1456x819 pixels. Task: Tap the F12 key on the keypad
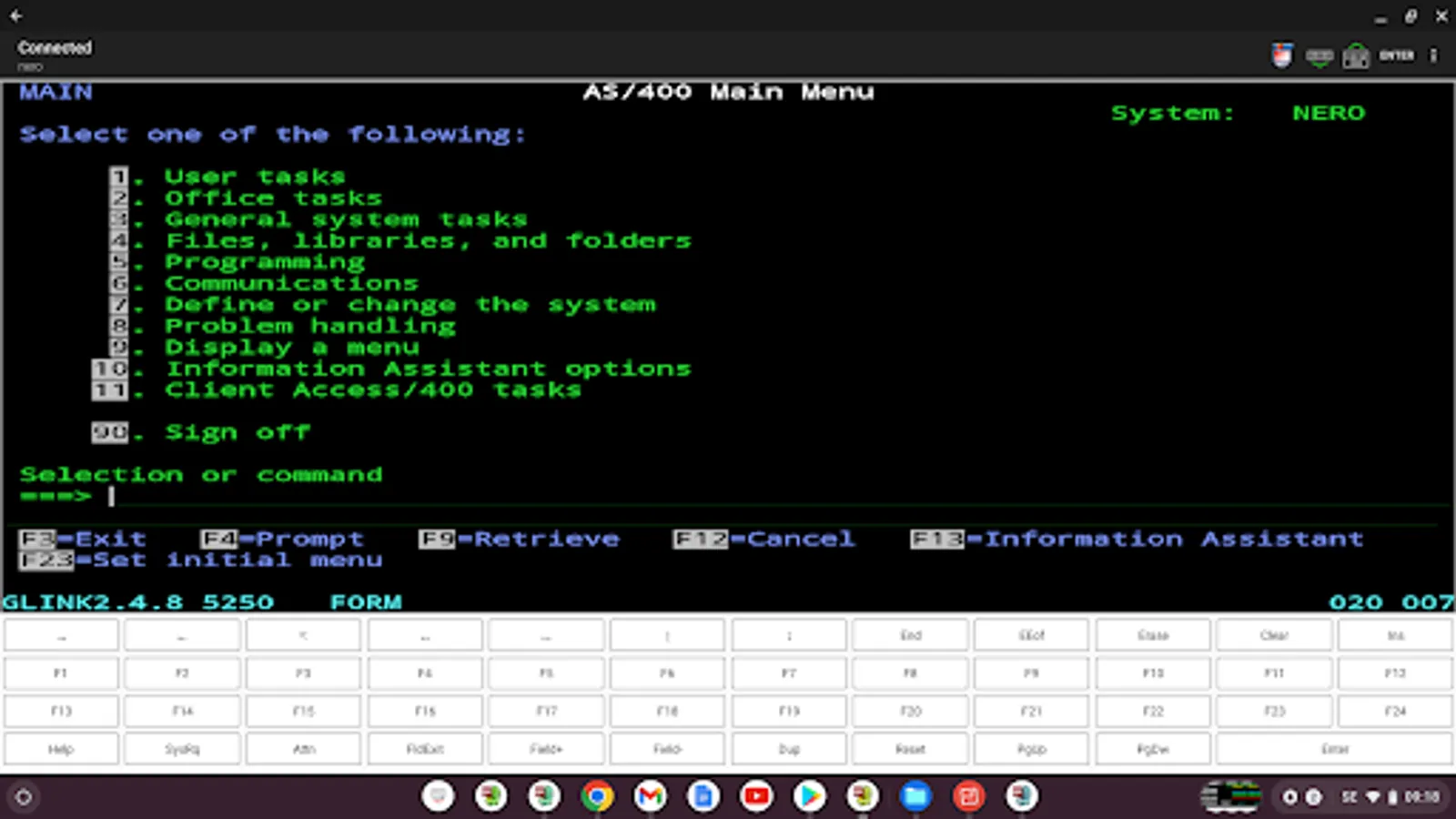(x=1395, y=673)
